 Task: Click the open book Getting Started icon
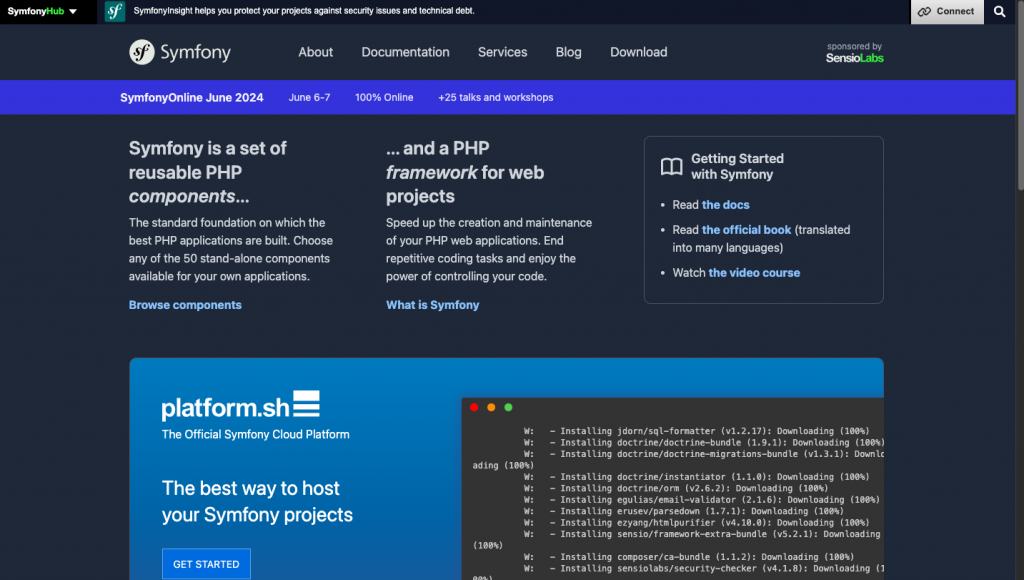pos(671,167)
